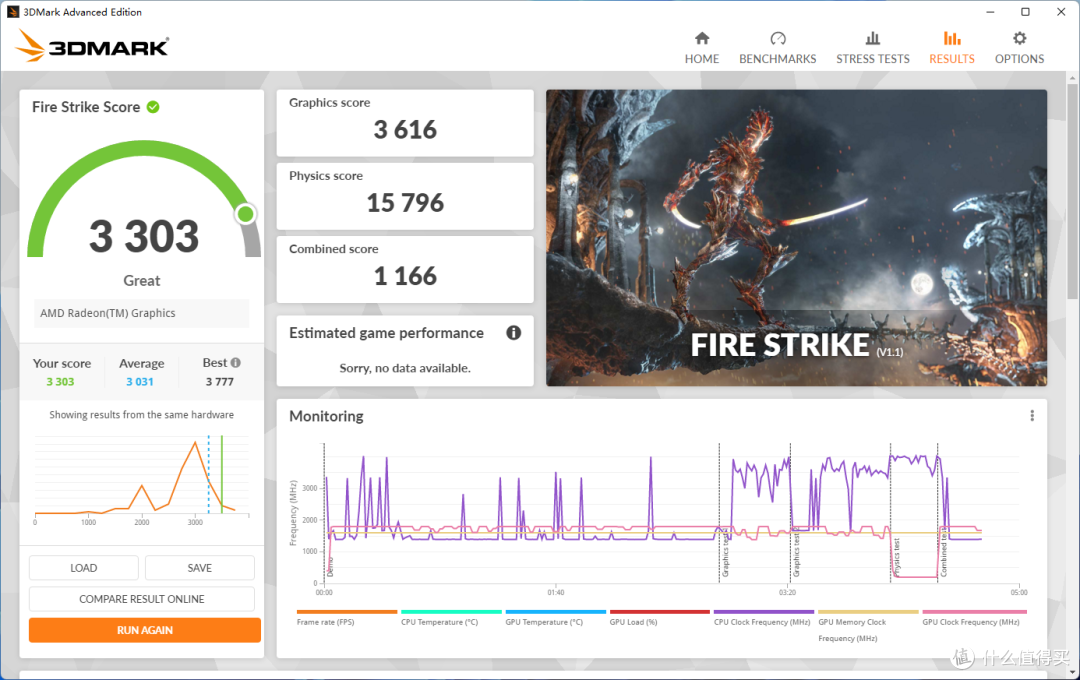This screenshot has height=680, width=1080.
Task: Toggle the GPU Load (%) legend
Action: (x=659, y=617)
